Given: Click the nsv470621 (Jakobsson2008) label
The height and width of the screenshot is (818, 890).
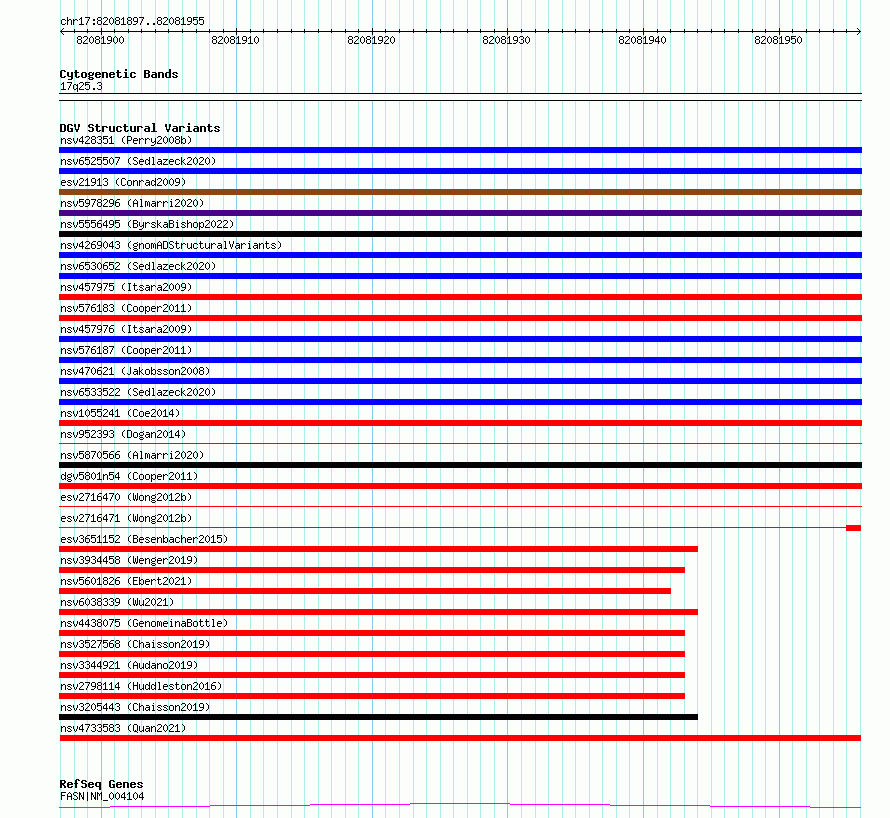Looking at the screenshot, I should [x=135, y=371].
